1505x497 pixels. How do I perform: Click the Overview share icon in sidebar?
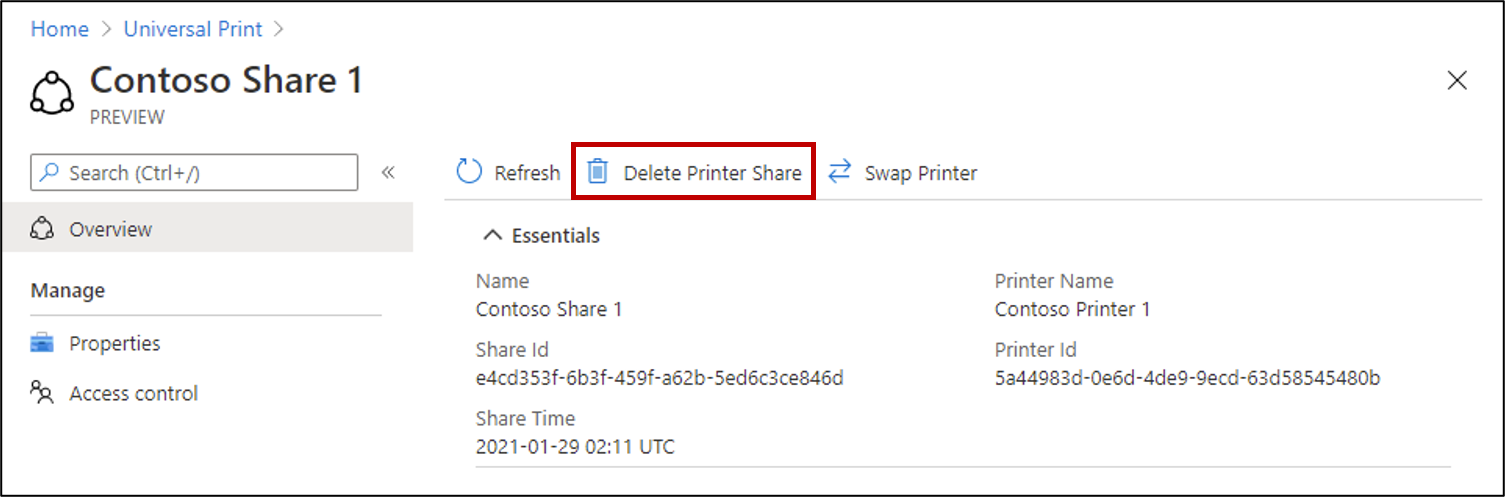[42, 229]
